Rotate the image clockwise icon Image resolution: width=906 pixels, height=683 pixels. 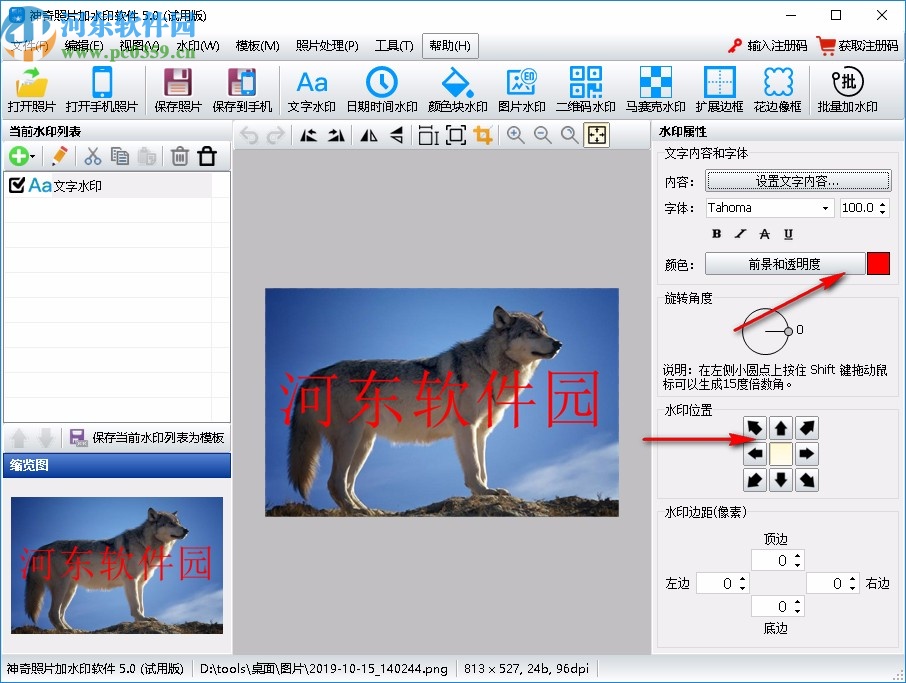(x=336, y=136)
